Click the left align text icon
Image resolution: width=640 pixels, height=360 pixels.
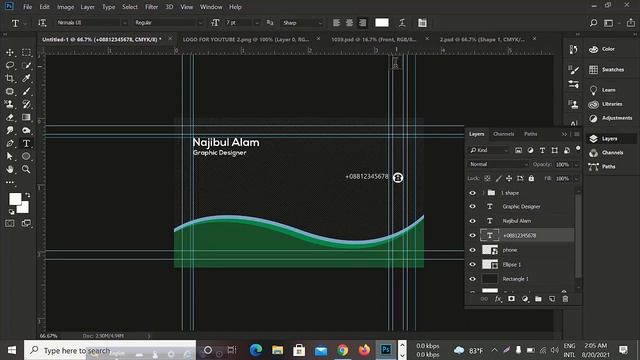(336, 23)
